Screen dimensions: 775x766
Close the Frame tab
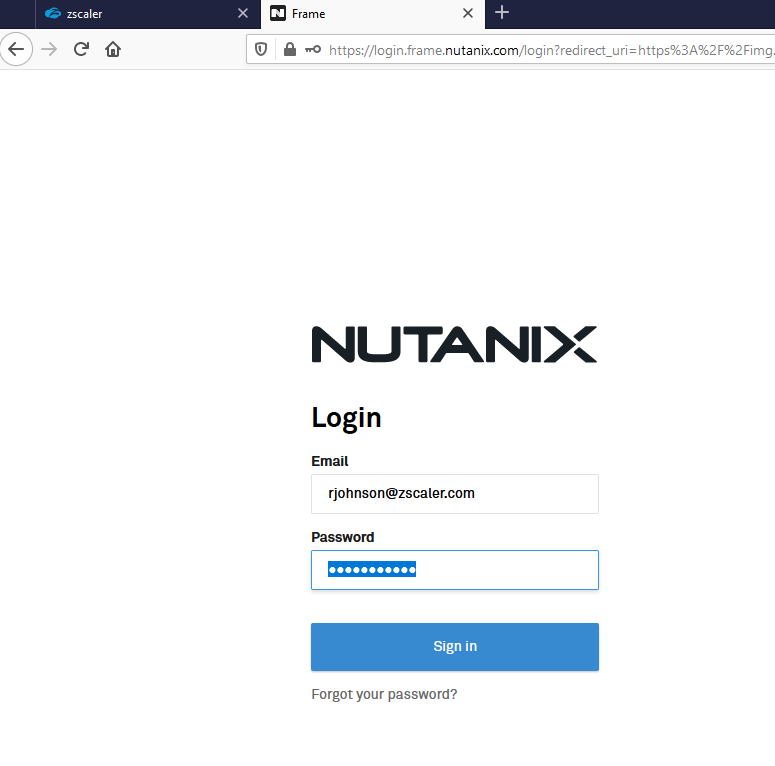pyautogui.click(x=467, y=14)
